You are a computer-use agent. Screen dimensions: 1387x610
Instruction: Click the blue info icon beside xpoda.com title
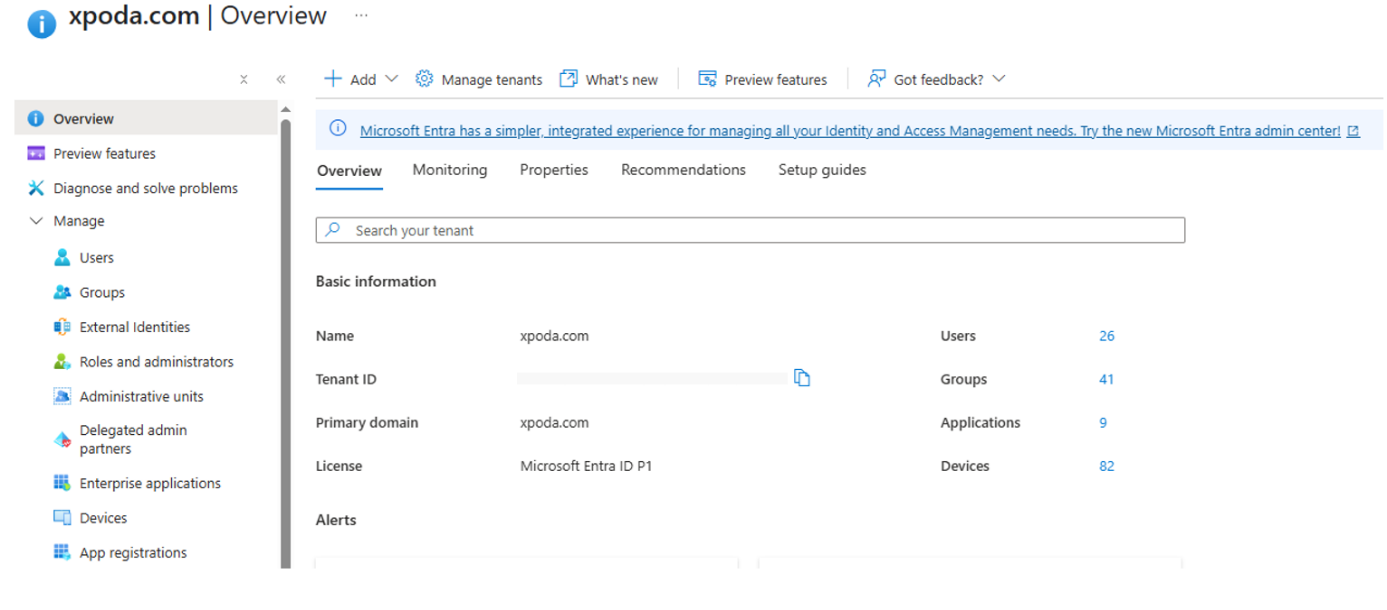[41, 23]
